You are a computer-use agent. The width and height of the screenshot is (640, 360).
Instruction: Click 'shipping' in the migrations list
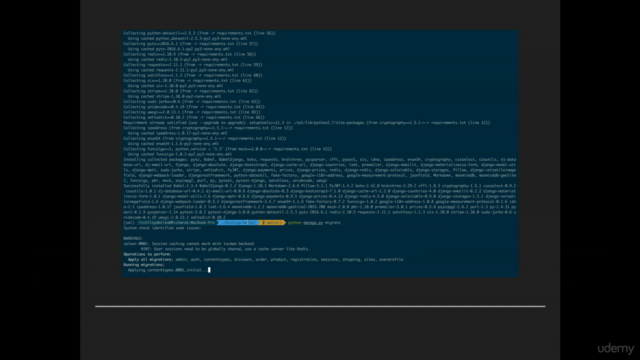pyautogui.click(x=351, y=260)
